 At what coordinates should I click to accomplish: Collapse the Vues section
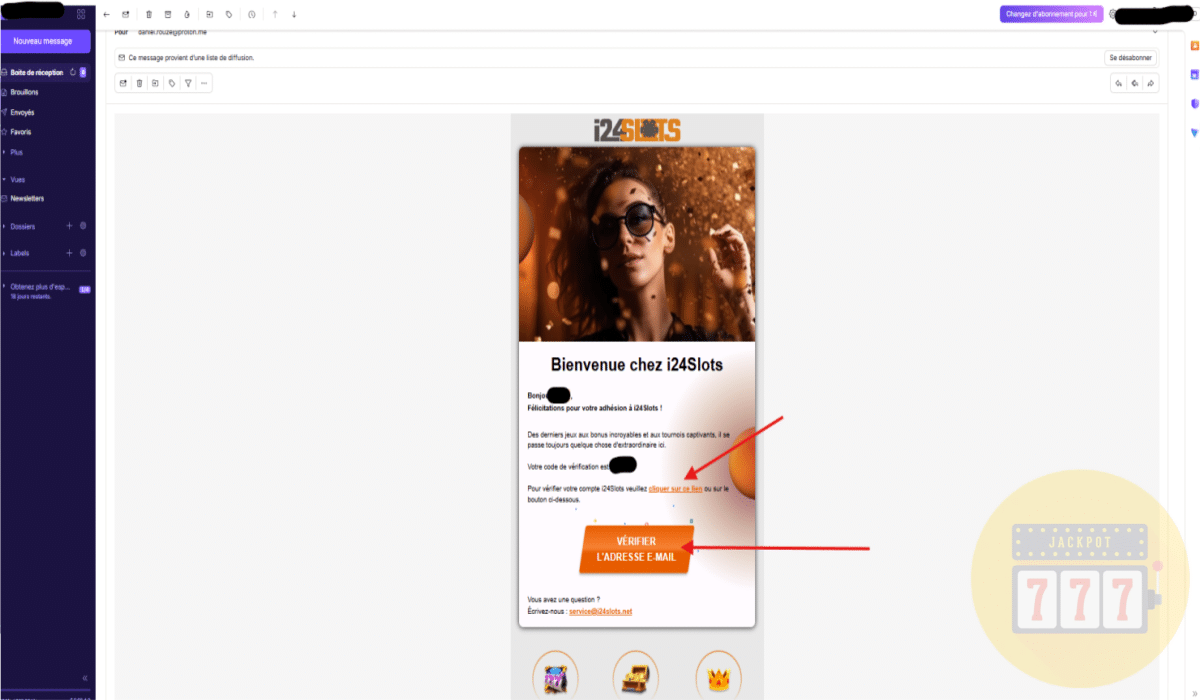(14, 179)
